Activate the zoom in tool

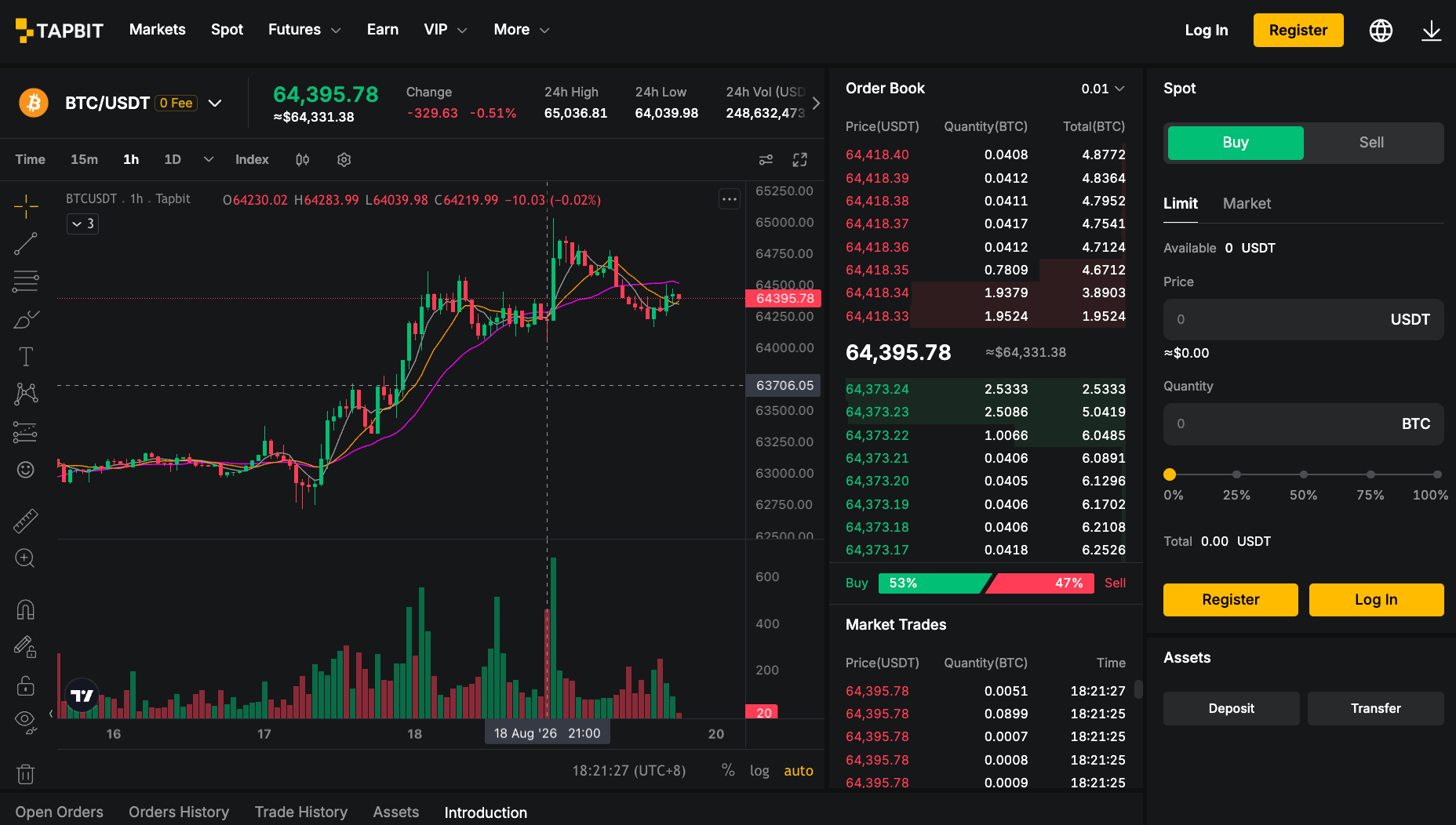click(x=26, y=558)
